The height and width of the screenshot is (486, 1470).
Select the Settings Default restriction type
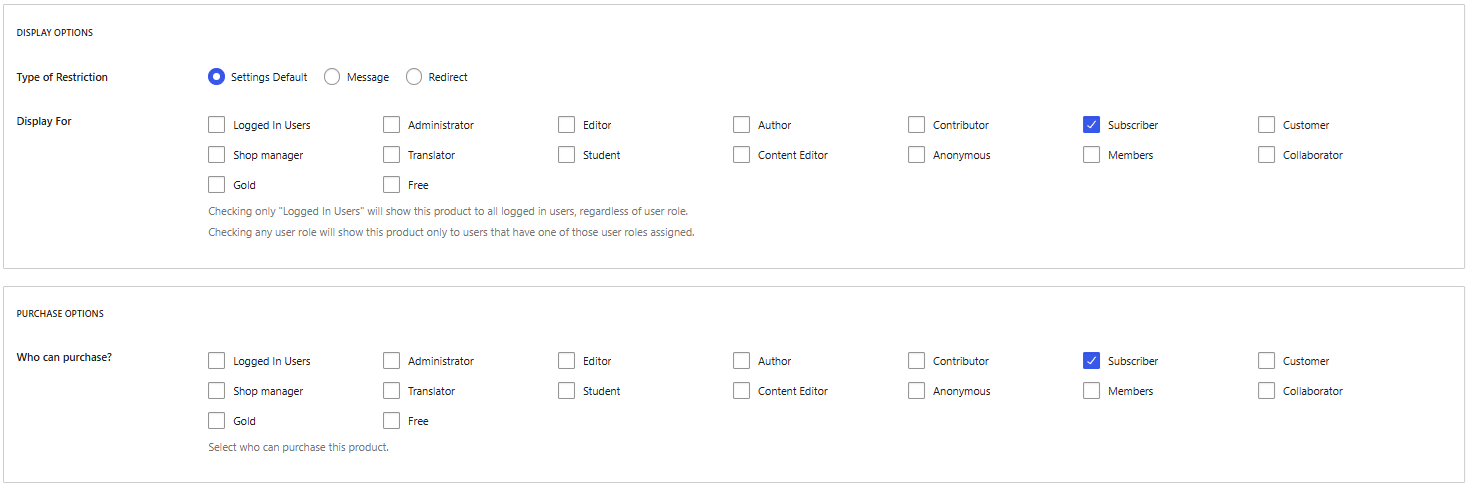[216, 77]
